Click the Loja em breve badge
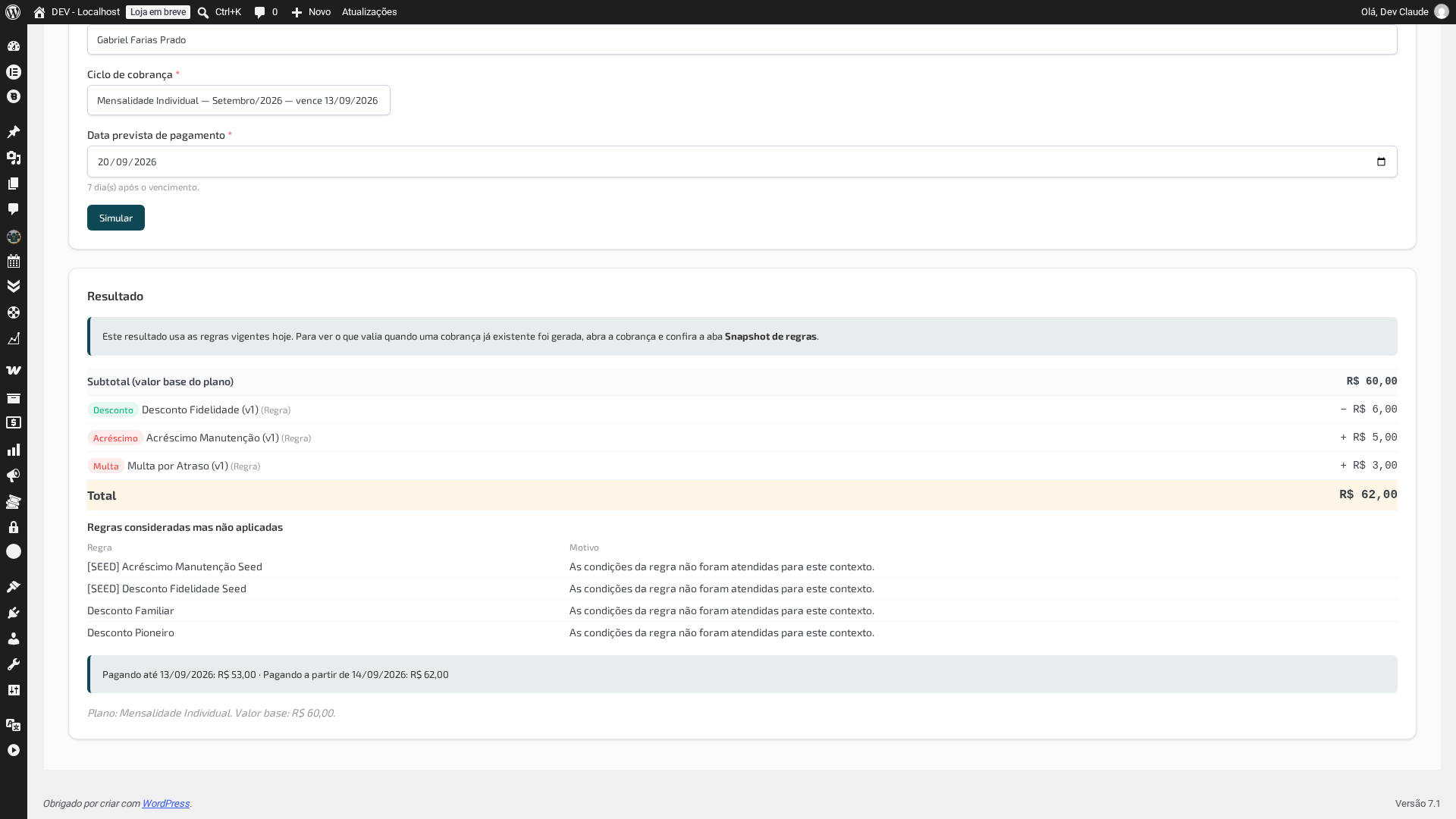The width and height of the screenshot is (1456, 819). coord(158,12)
